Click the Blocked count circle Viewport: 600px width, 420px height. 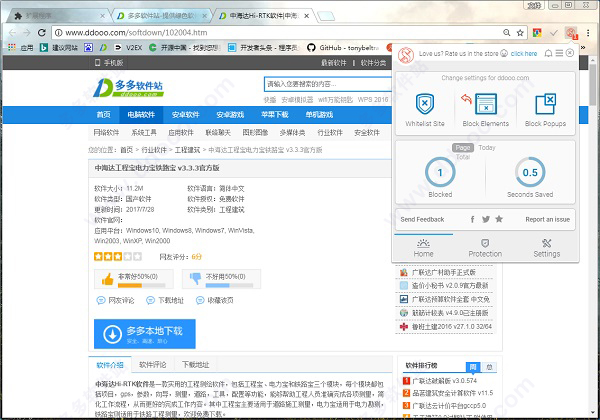[x=440, y=173]
